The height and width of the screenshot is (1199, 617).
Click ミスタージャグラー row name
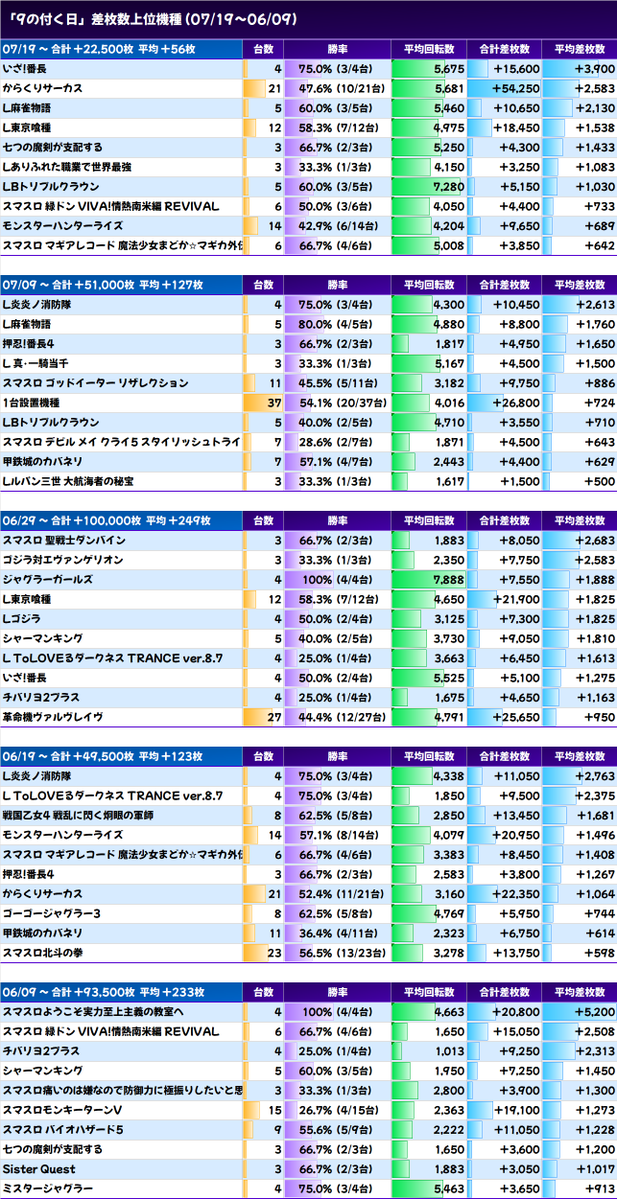pos(47,1188)
